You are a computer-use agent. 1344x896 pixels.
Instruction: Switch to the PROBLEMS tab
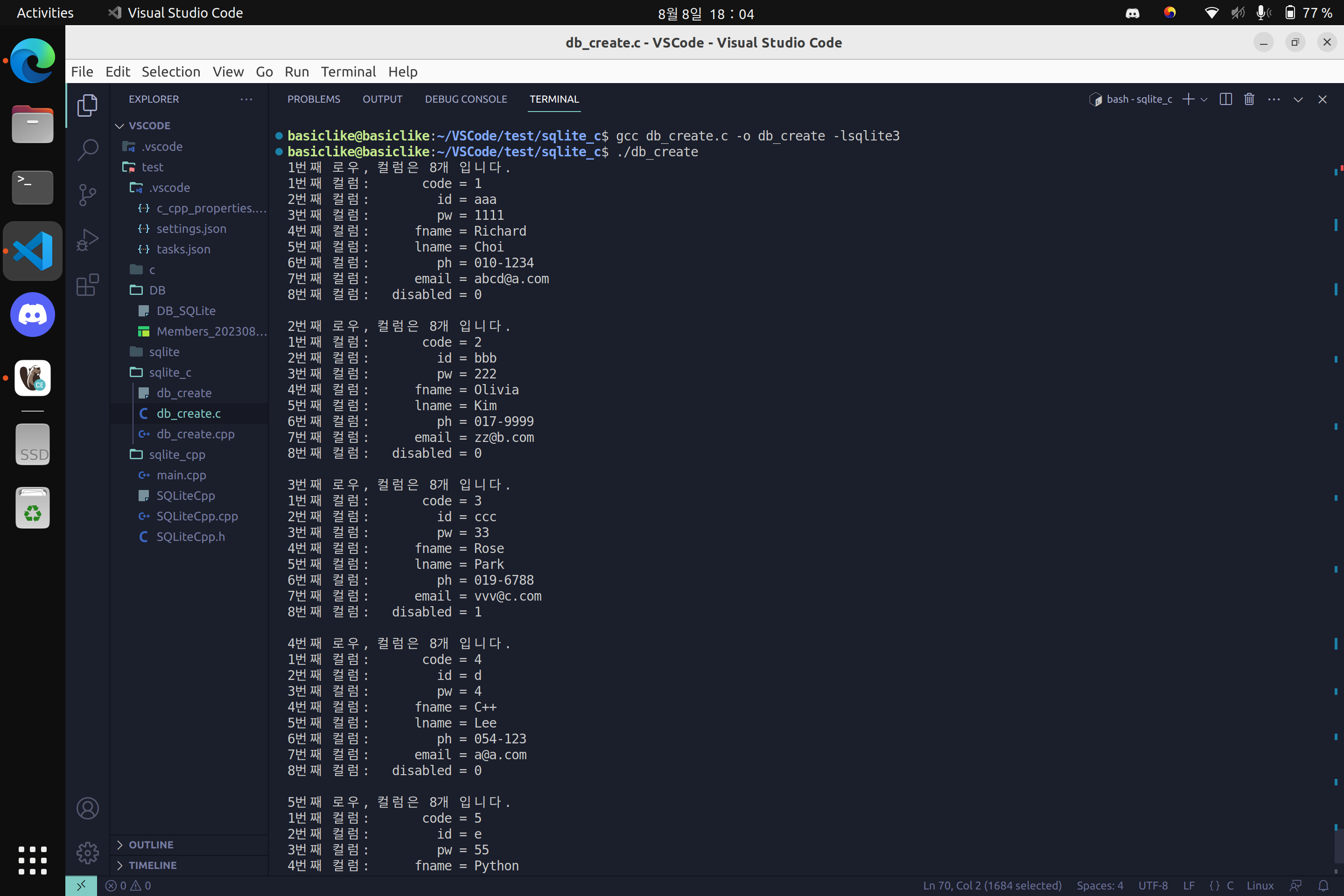[x=313, y=99]
